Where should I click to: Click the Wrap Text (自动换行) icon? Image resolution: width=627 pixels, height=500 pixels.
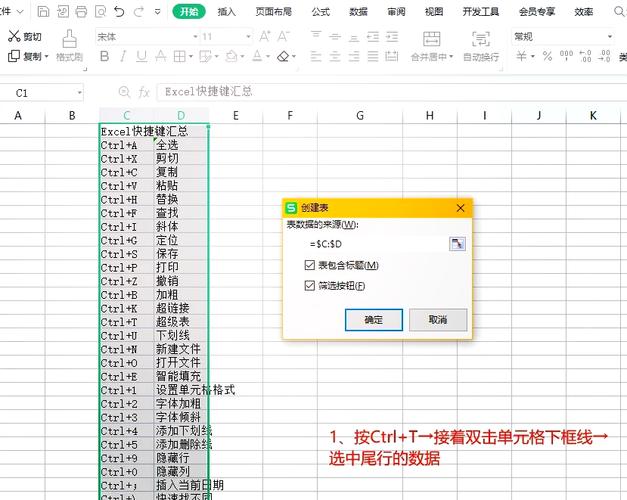[481, 39]
